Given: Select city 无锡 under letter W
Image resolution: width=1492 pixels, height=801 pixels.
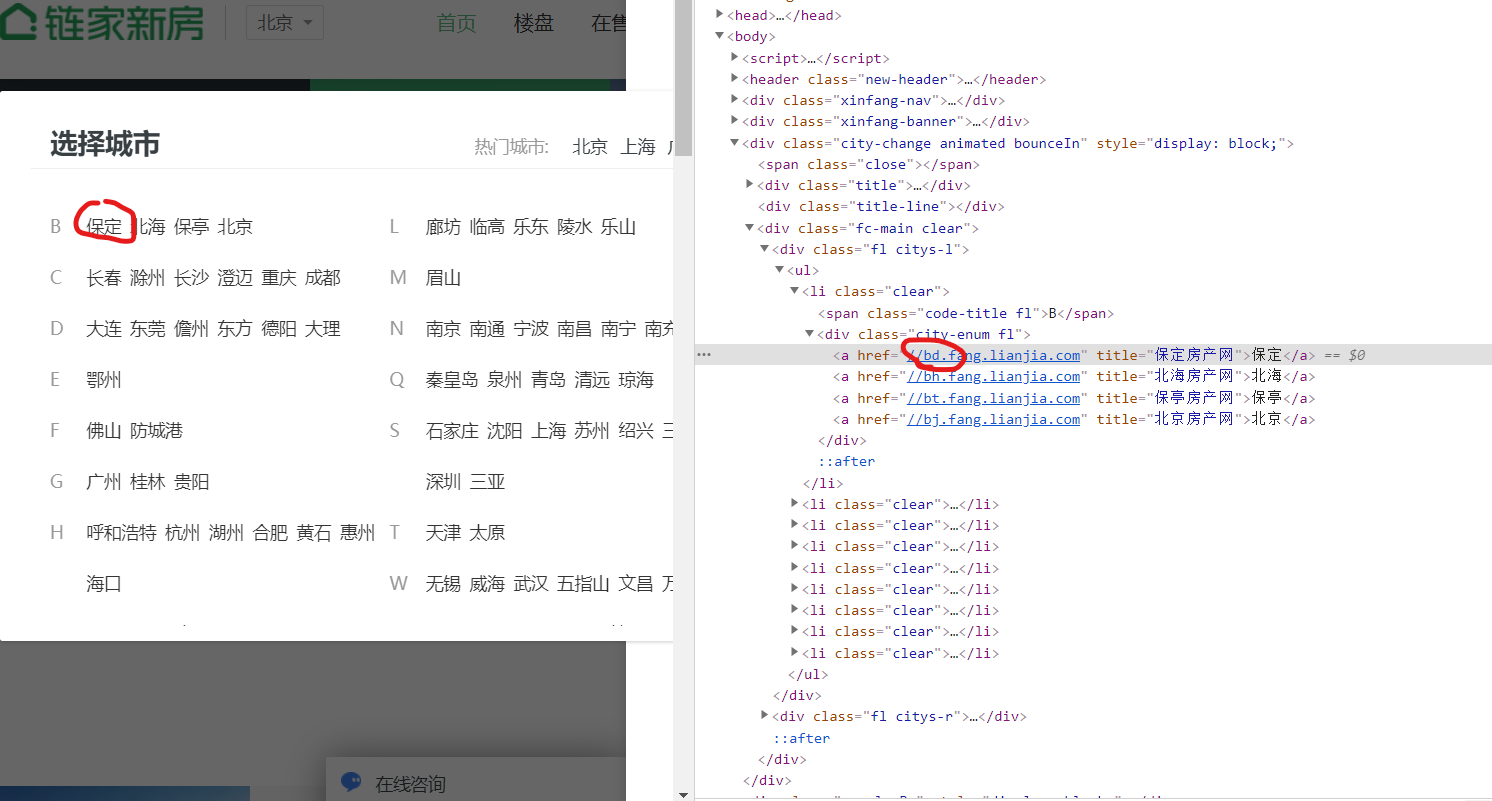Looking at the screenshot, I should tap(443, 584).
